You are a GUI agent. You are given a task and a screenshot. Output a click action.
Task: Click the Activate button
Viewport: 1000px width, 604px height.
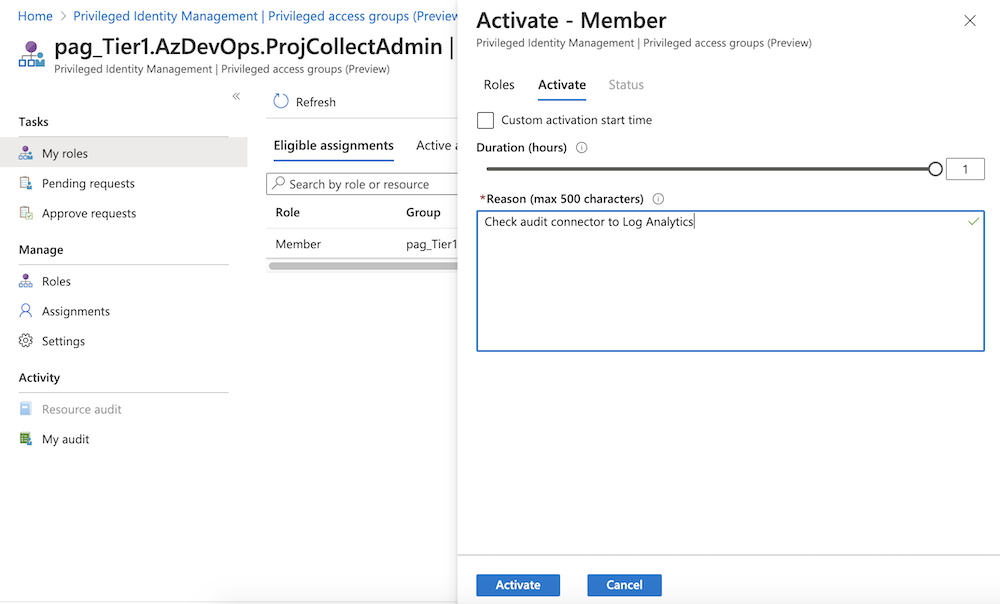click(x=518, y=585)
